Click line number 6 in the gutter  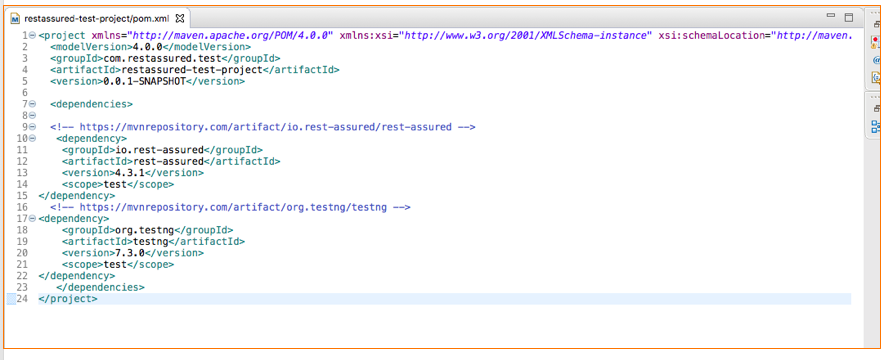click(x=25, y=92)
